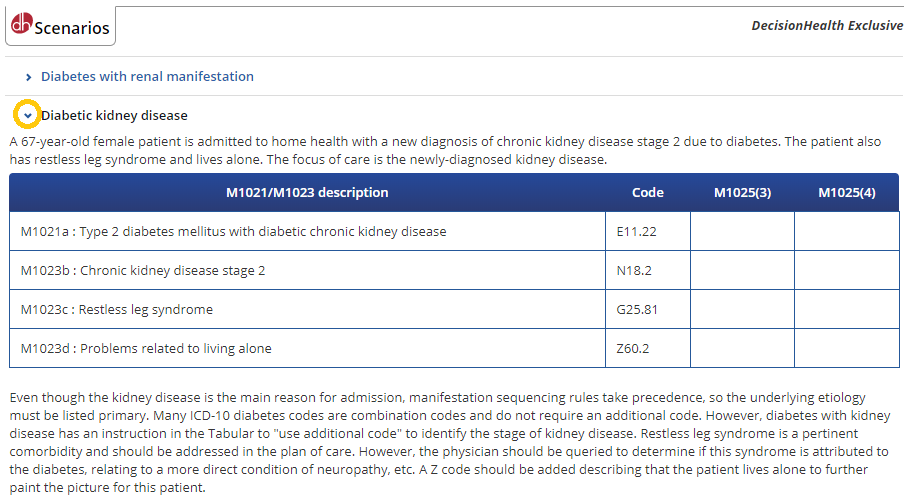Click the Z60.2 code cell
Viewport: 909px width, 501px height.
[x=633, y=349]
